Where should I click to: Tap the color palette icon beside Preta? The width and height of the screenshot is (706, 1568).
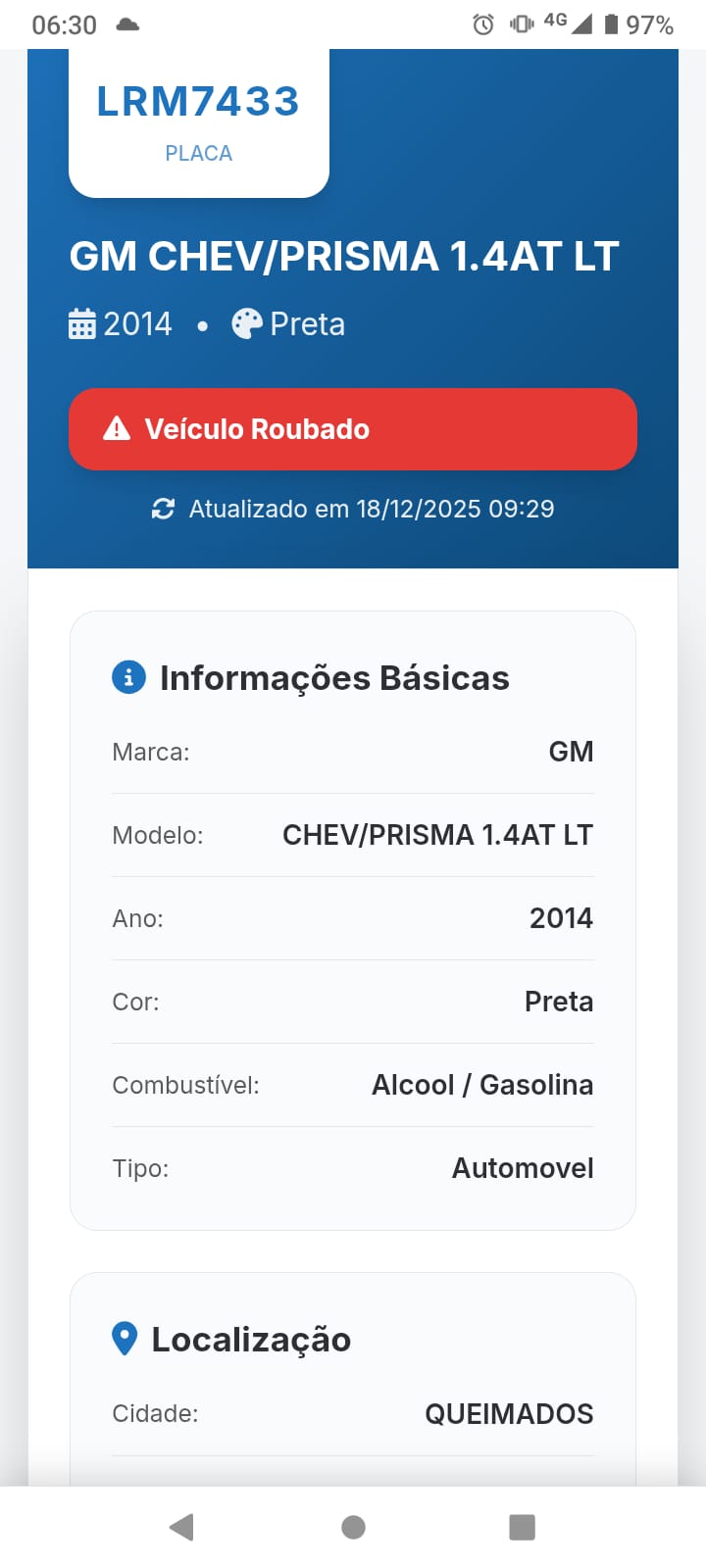tap(247, 323)
